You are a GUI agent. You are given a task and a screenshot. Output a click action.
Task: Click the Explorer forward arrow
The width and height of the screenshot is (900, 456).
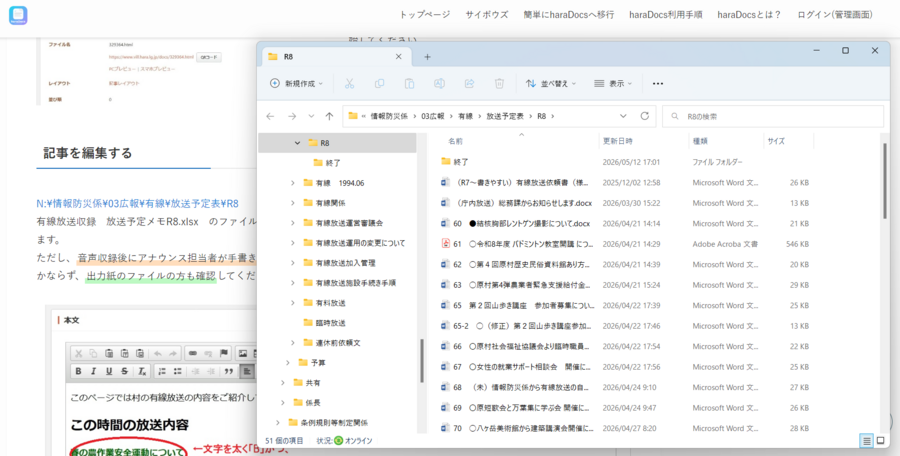pyautogui.click(x=292, y=116)
